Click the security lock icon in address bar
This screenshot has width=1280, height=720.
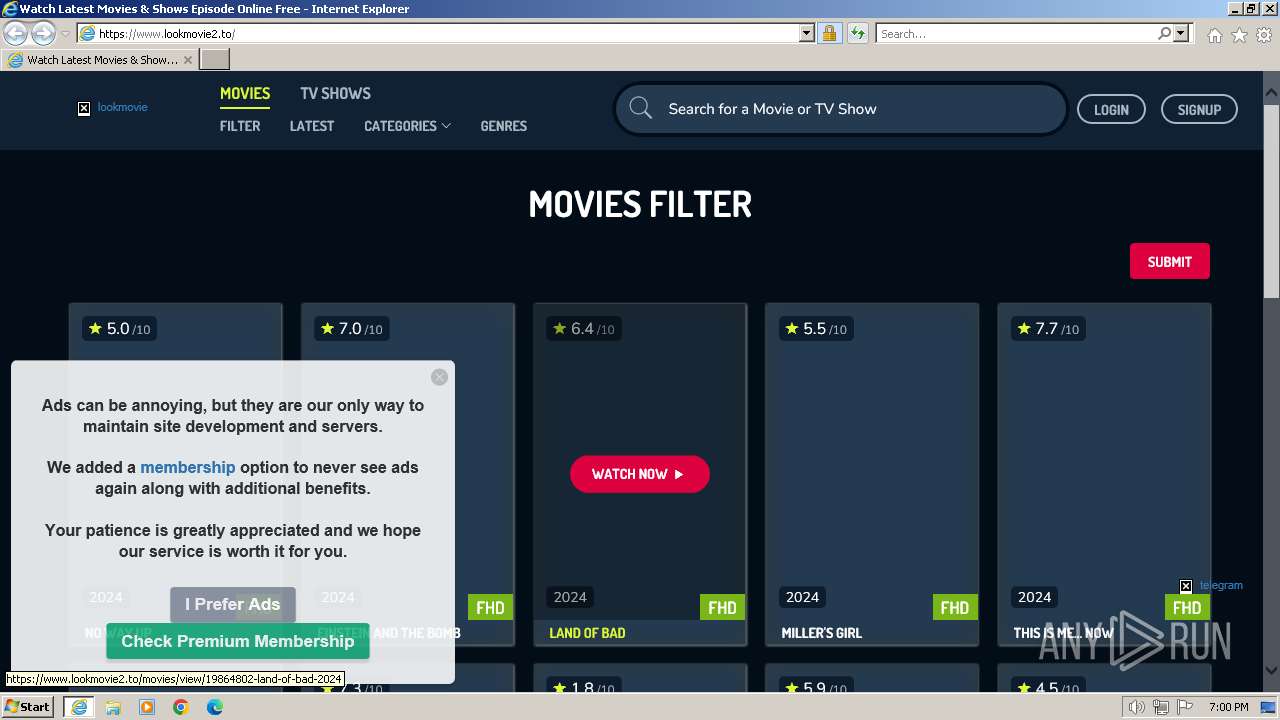pyautogui.click(x=829, y=33)
